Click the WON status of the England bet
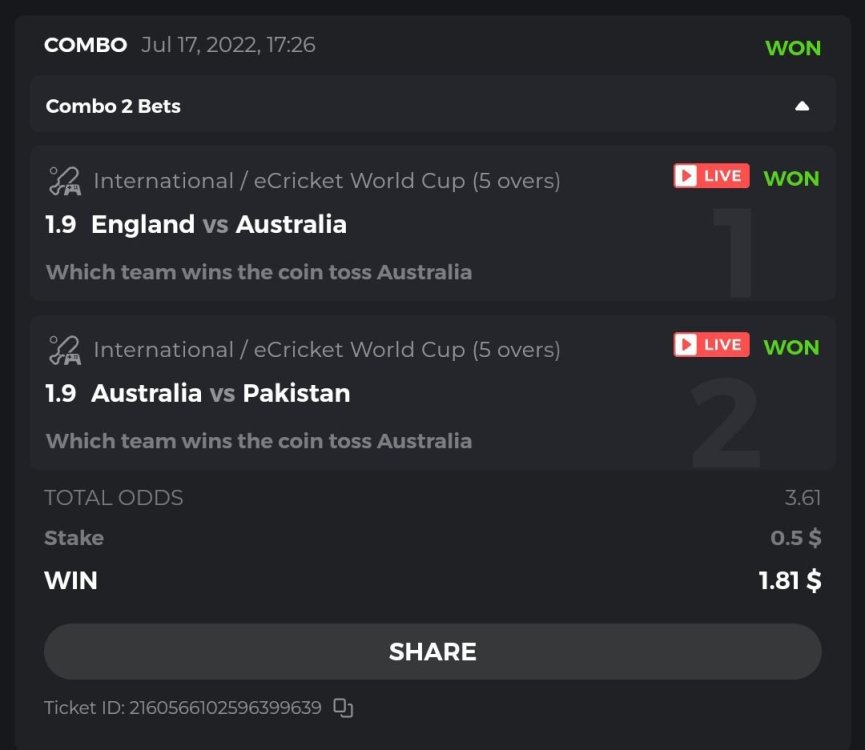This screenshot has height=750, width=865. (791, 178)
